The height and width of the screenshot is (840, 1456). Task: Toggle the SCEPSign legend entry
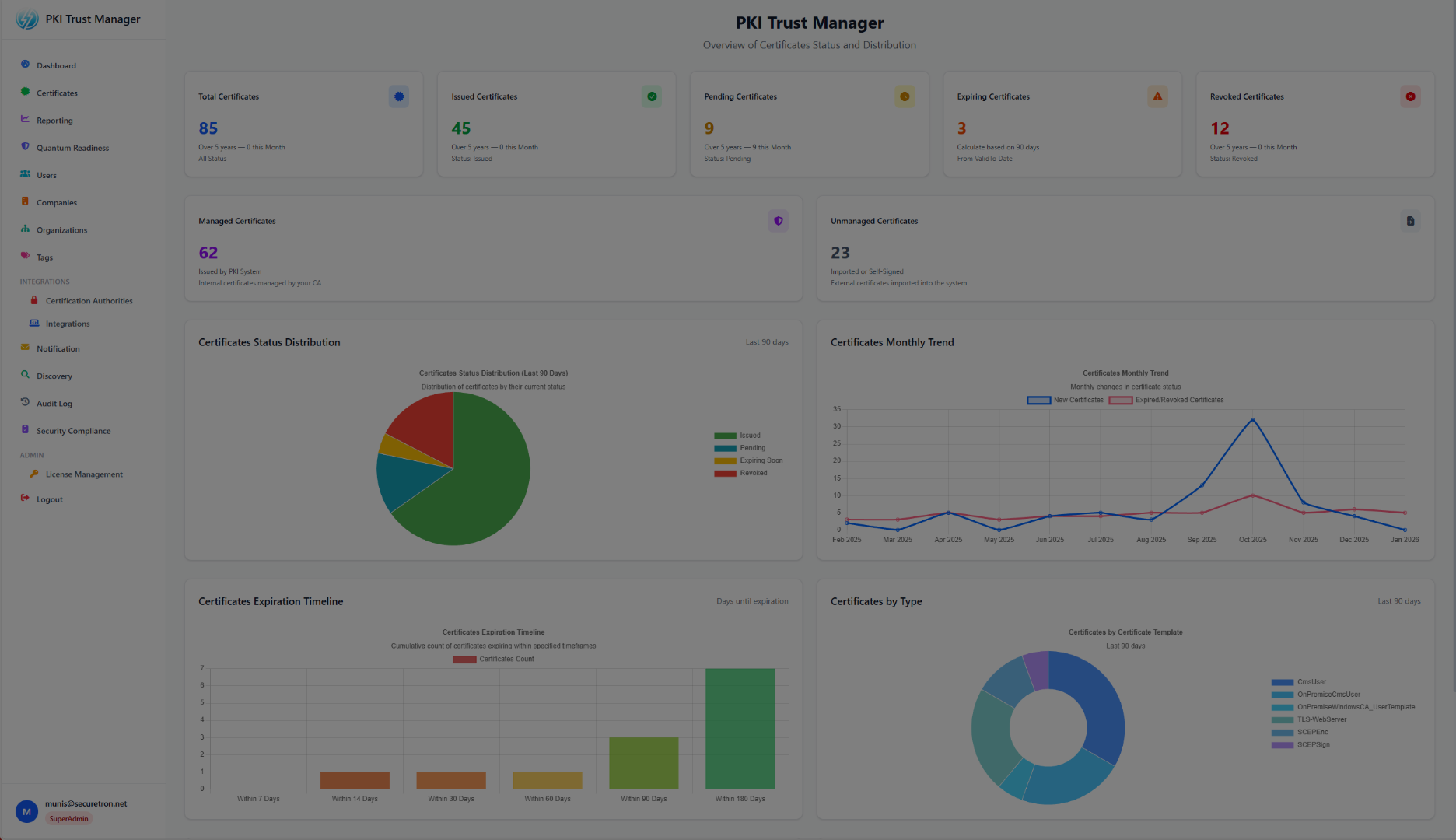1300,744
